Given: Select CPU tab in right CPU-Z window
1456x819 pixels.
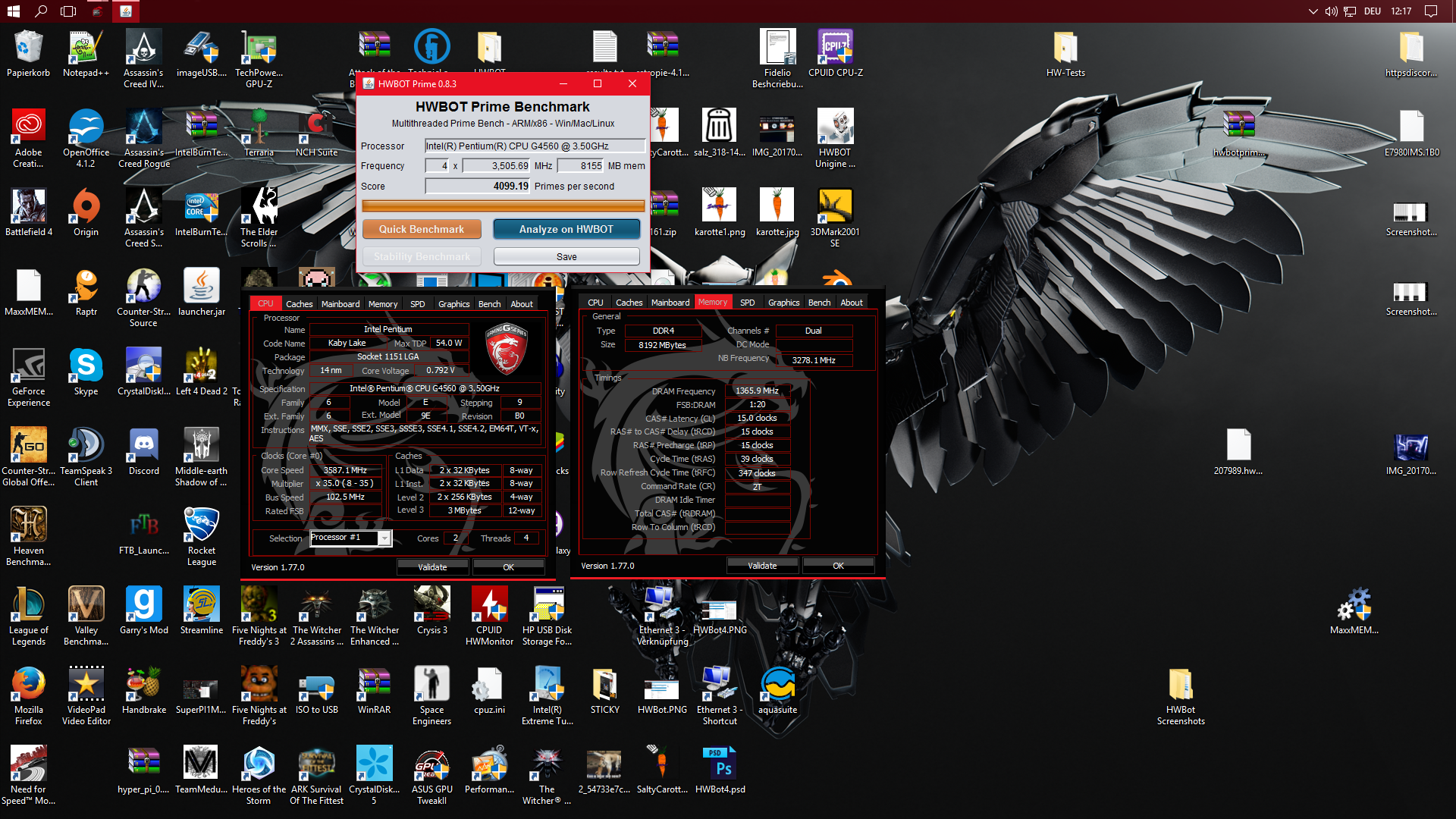Looking at the screenshot, I should pyautogui.click(x=595, y=302).
